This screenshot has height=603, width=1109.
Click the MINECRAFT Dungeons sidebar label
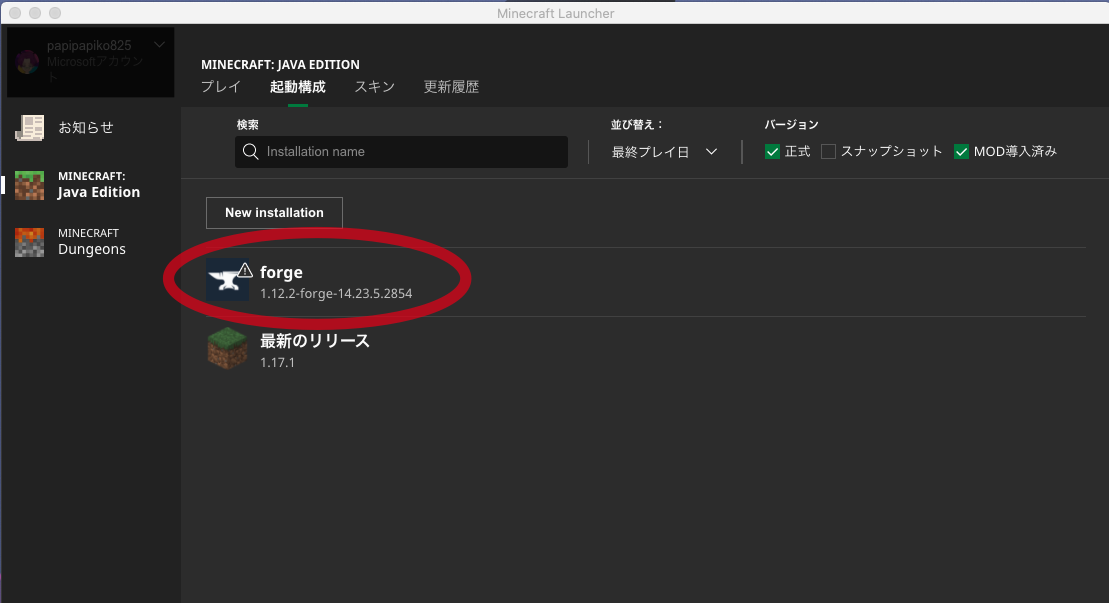[92, 242]
